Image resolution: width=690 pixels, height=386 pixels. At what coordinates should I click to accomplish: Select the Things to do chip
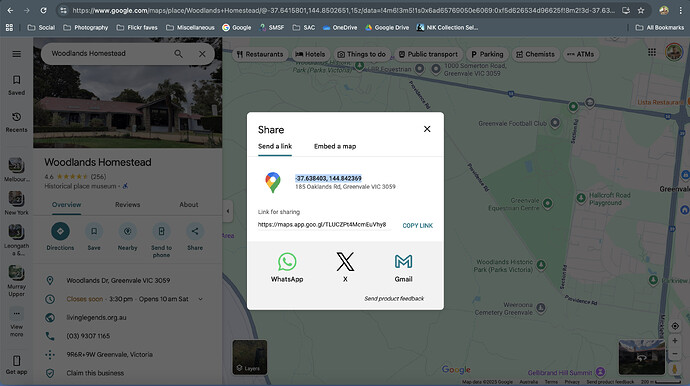[362, 54]
